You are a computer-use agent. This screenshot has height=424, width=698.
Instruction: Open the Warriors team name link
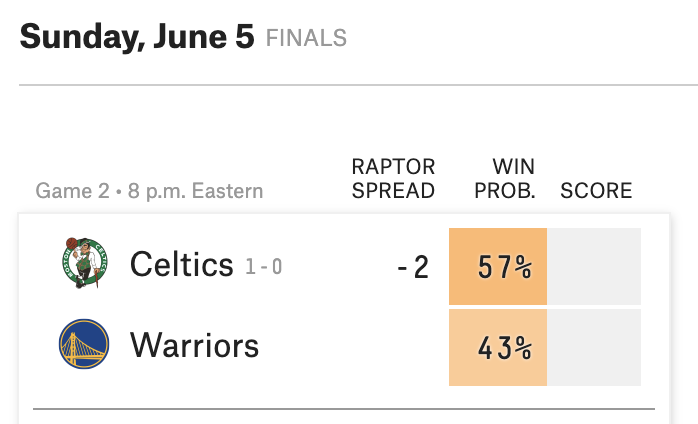pos(194,346)
